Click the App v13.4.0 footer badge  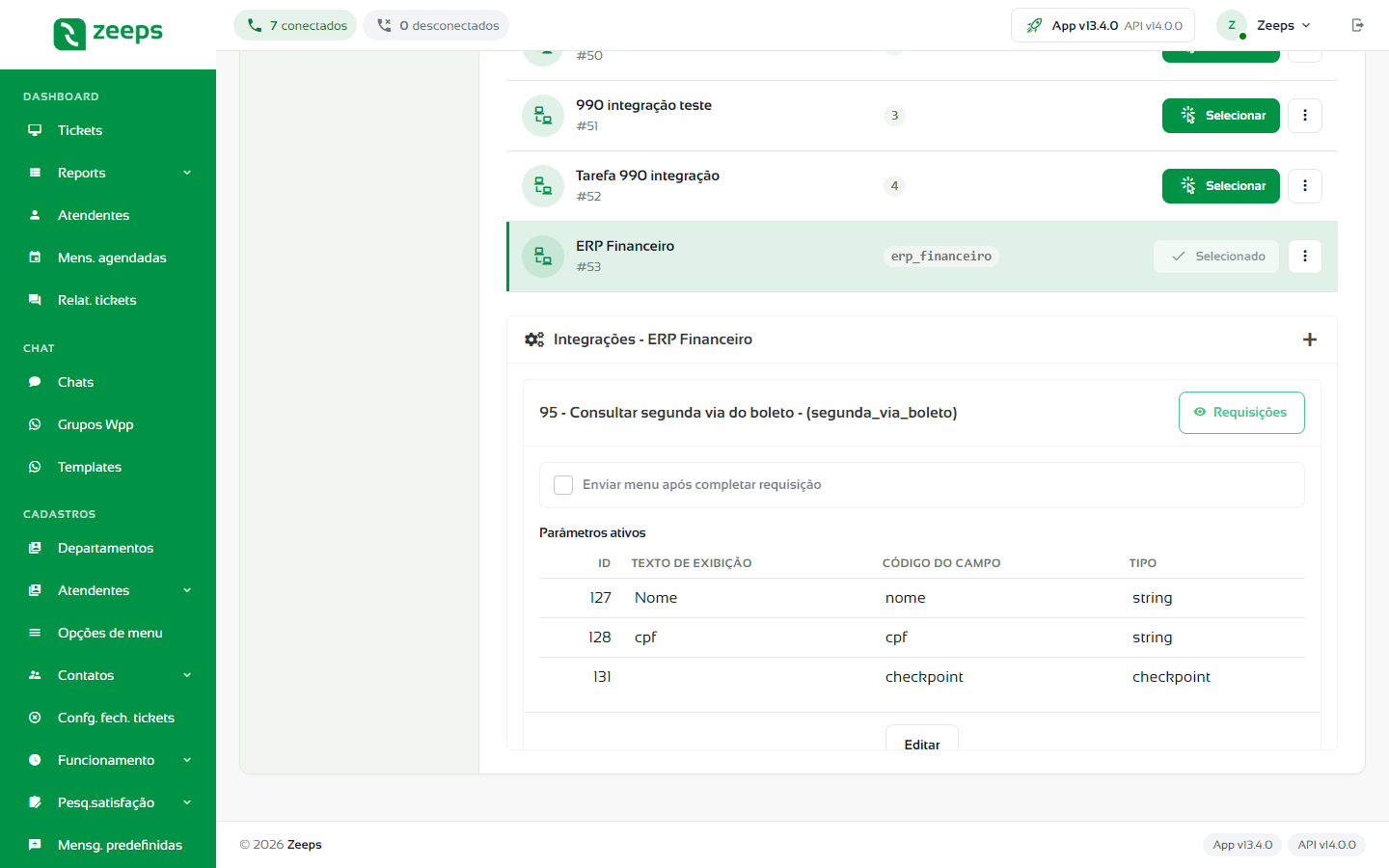[1242, 845]
